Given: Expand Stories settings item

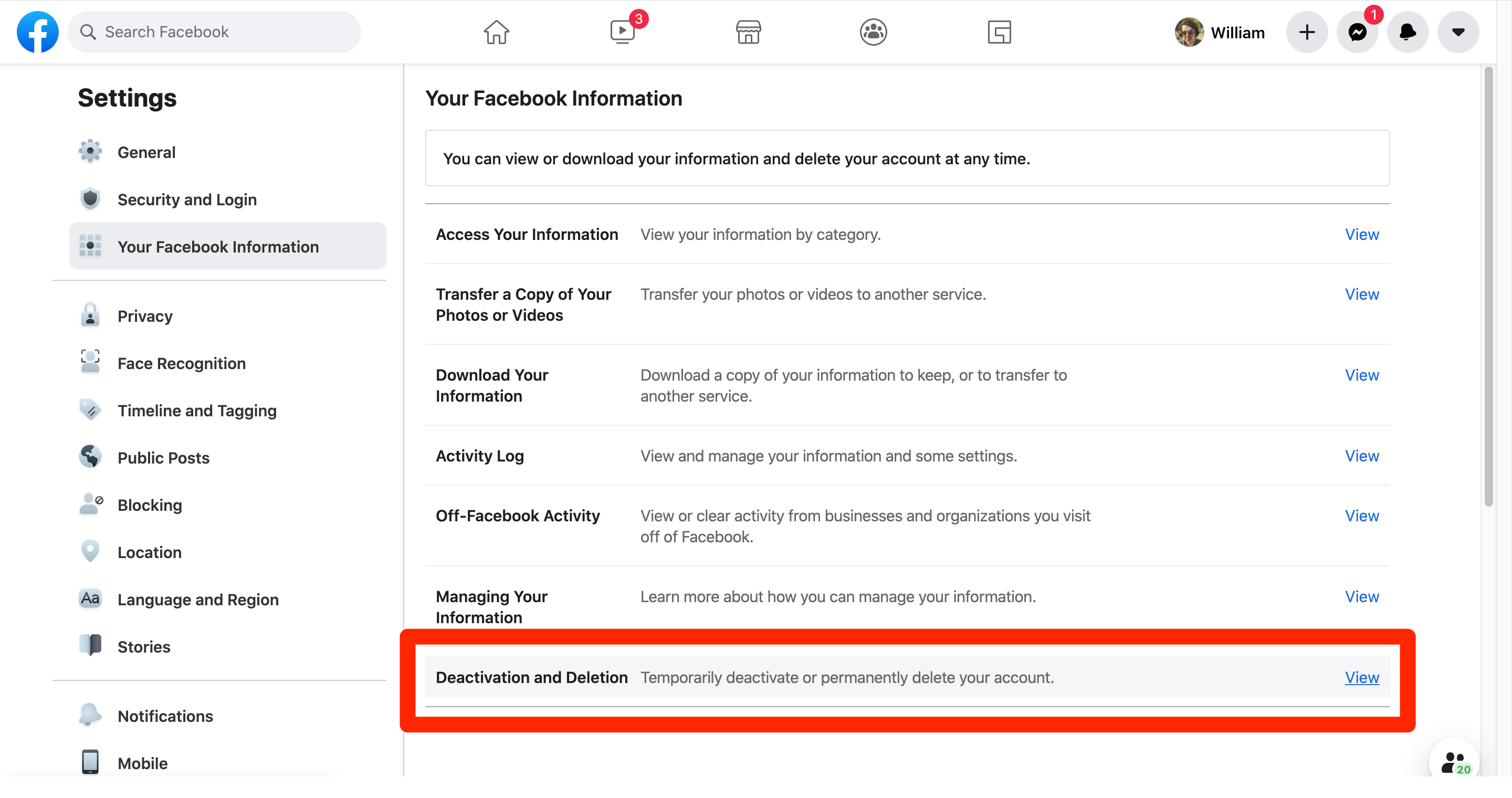Looking at the screenshot, I should click(144, 646).
